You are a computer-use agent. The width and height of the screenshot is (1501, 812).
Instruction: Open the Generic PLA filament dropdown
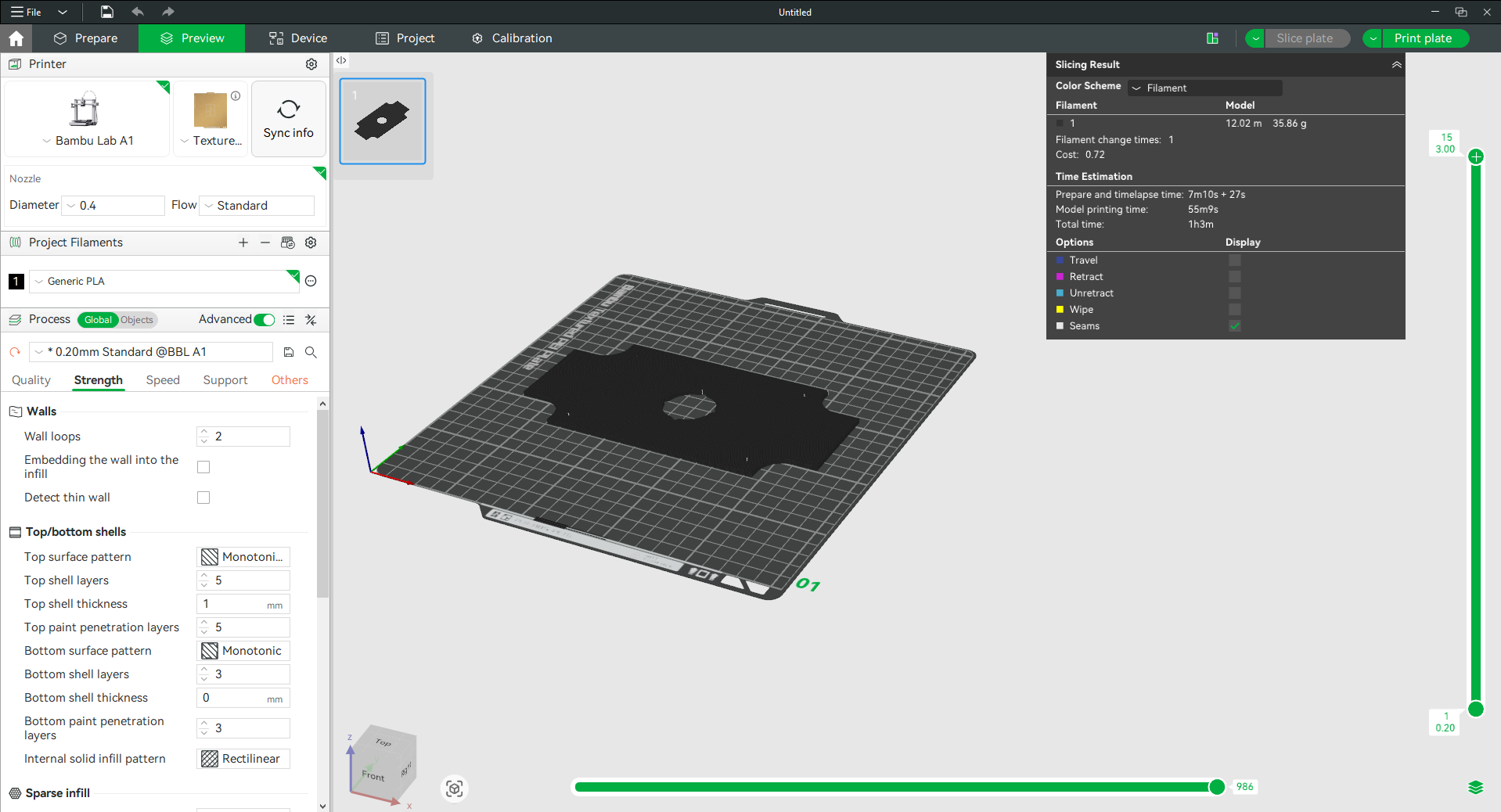pos(164,282)
